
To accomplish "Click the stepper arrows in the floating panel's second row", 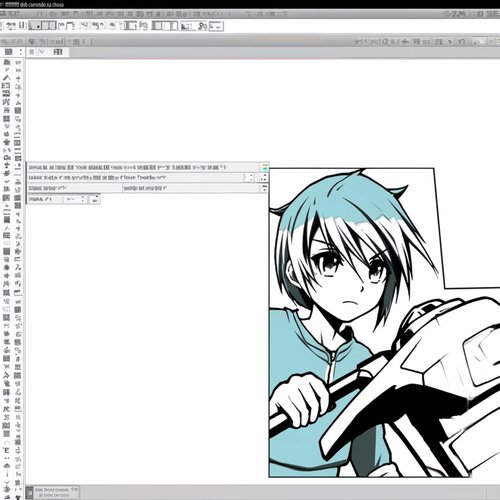I will 249,178.
